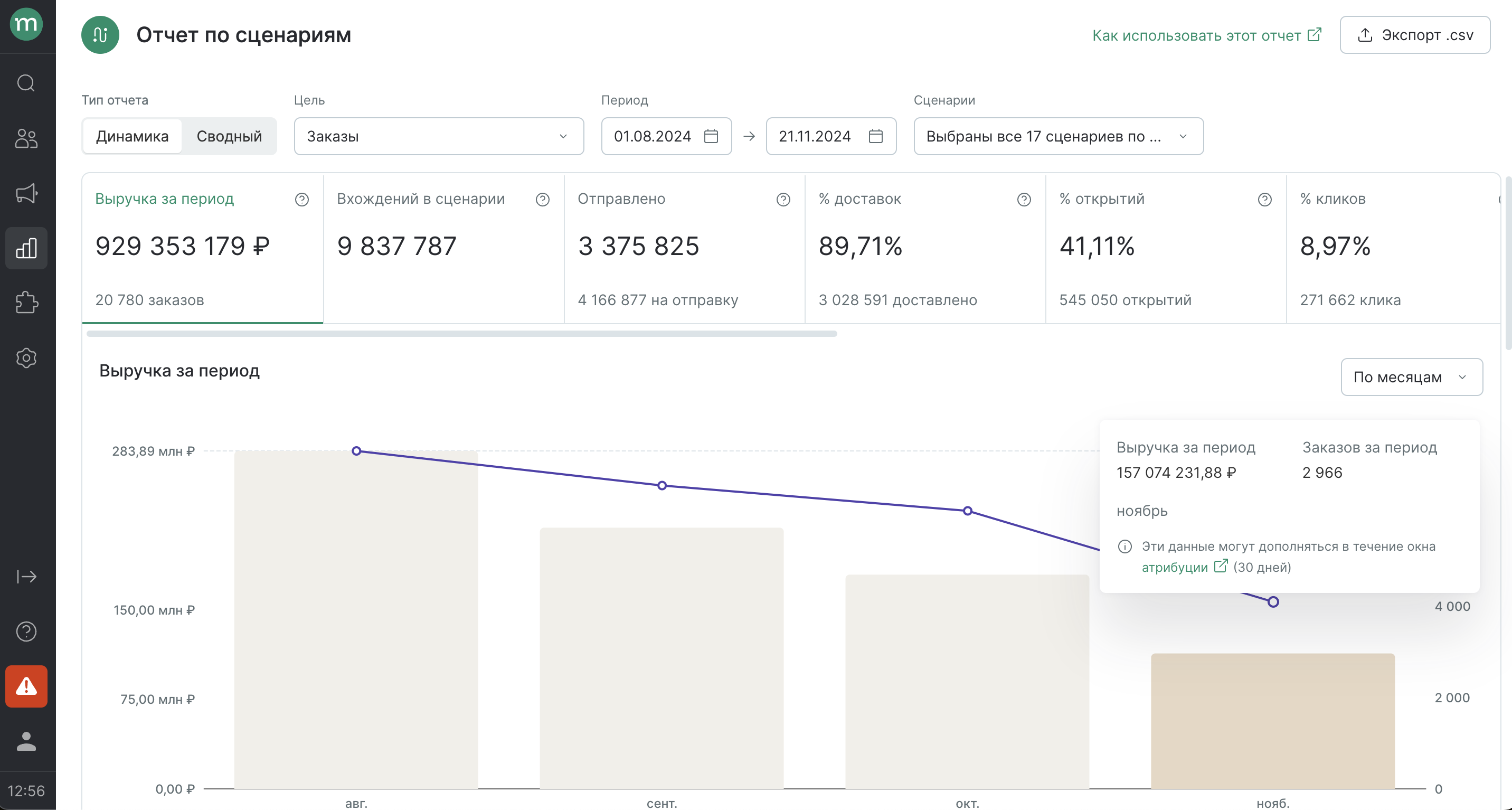Open the Mindbox logo home
Viewport: 1512px width, 810px height.
tap(26, 25)
